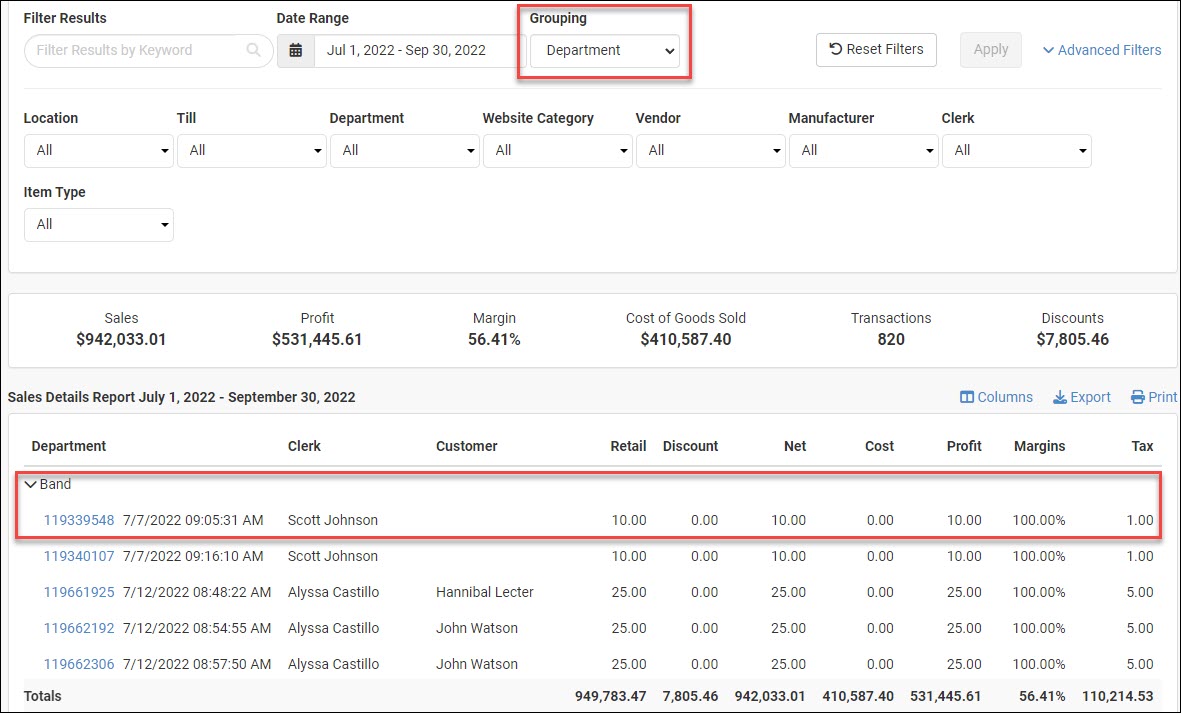
Task: Click the Clerk column header in table
Action: click(x=304, y=446)
